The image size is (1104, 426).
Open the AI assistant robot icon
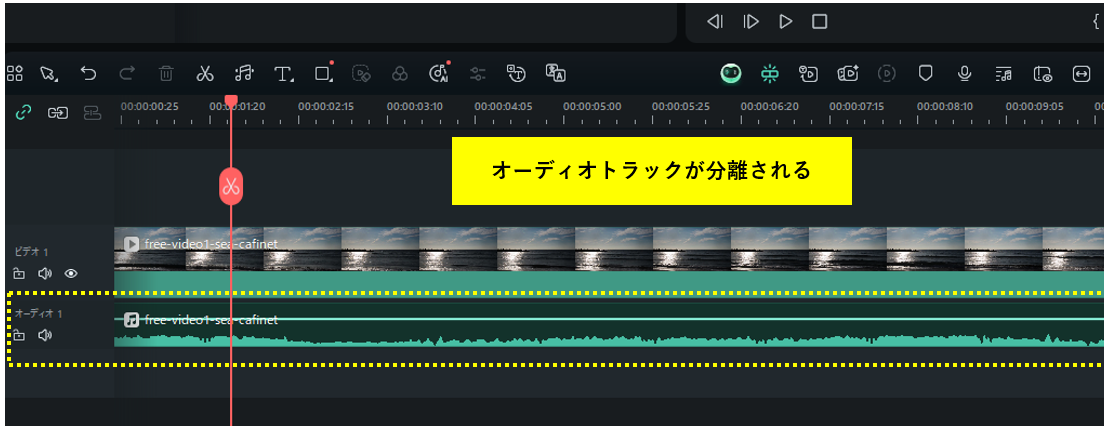point(732,73)
